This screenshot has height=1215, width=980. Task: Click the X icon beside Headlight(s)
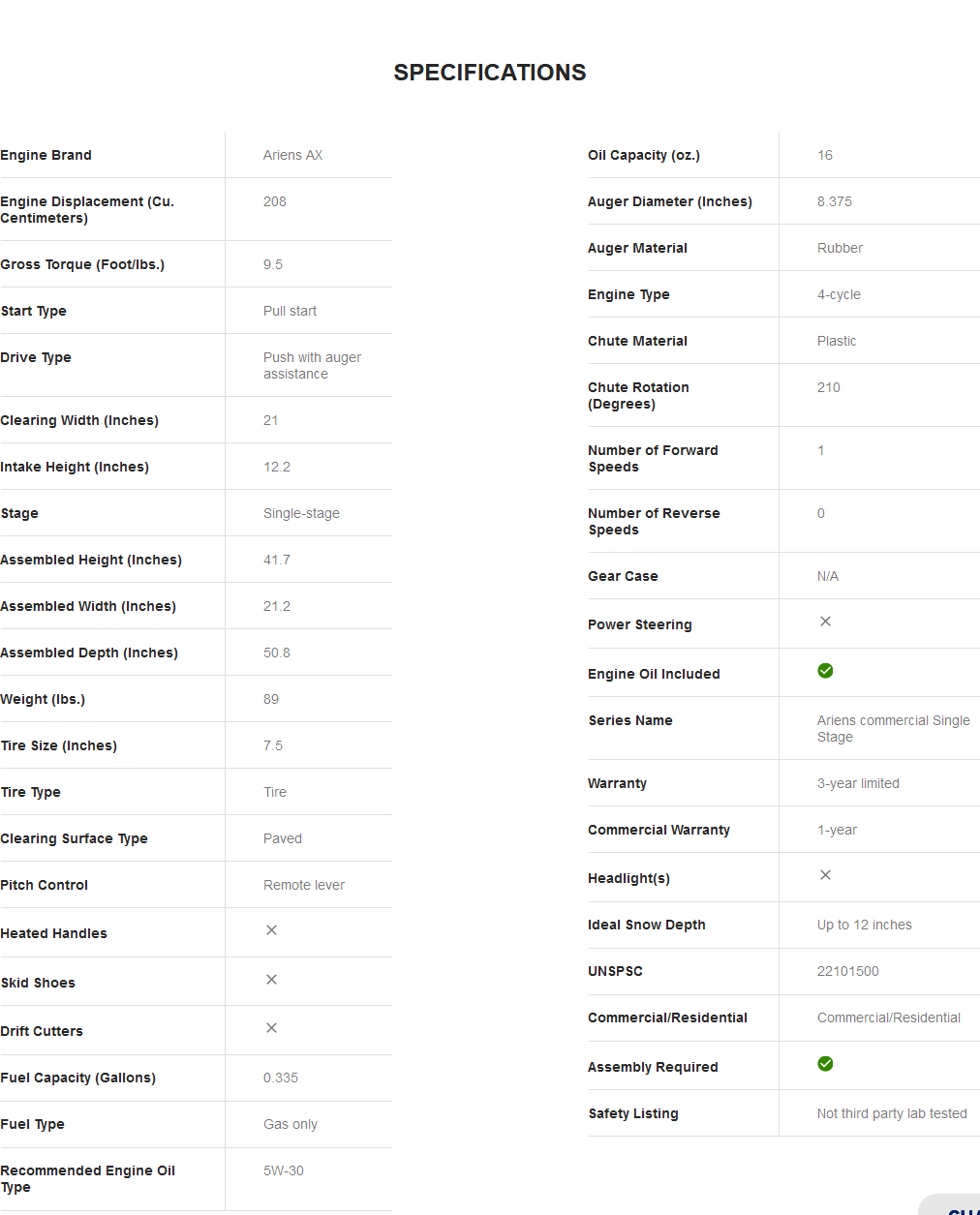(x=825, y=875)
